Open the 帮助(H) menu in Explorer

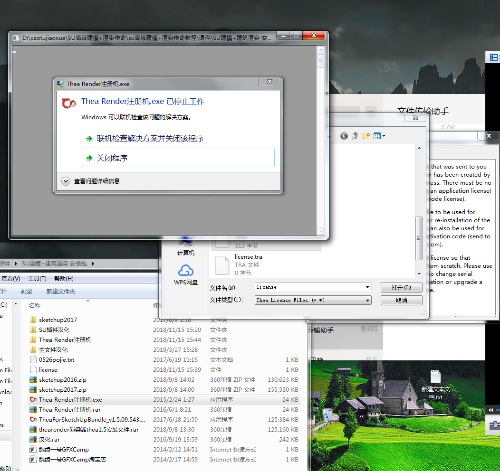(64, 278)
